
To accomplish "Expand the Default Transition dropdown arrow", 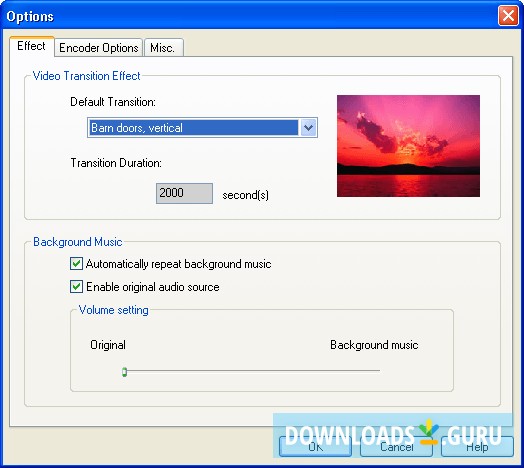I will tap(308, 127).
